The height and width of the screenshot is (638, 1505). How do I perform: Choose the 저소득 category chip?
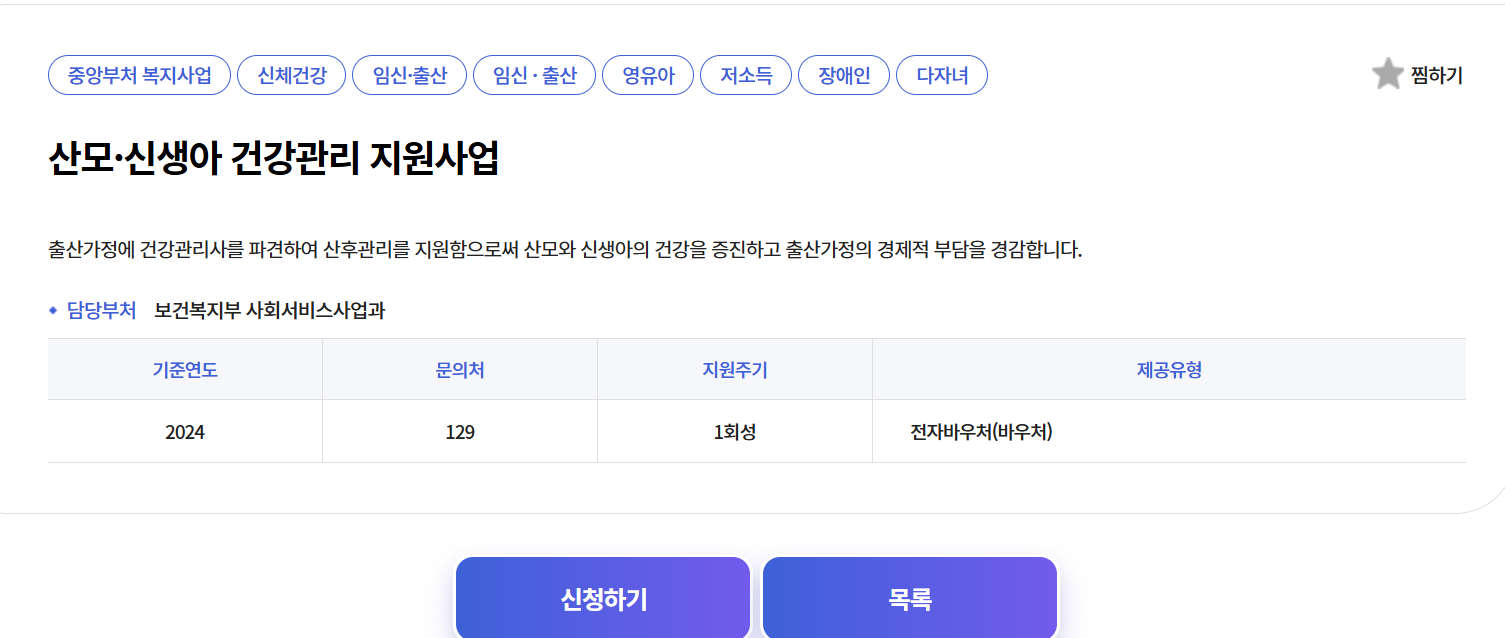pyautogui.click(x=744, y=74)
